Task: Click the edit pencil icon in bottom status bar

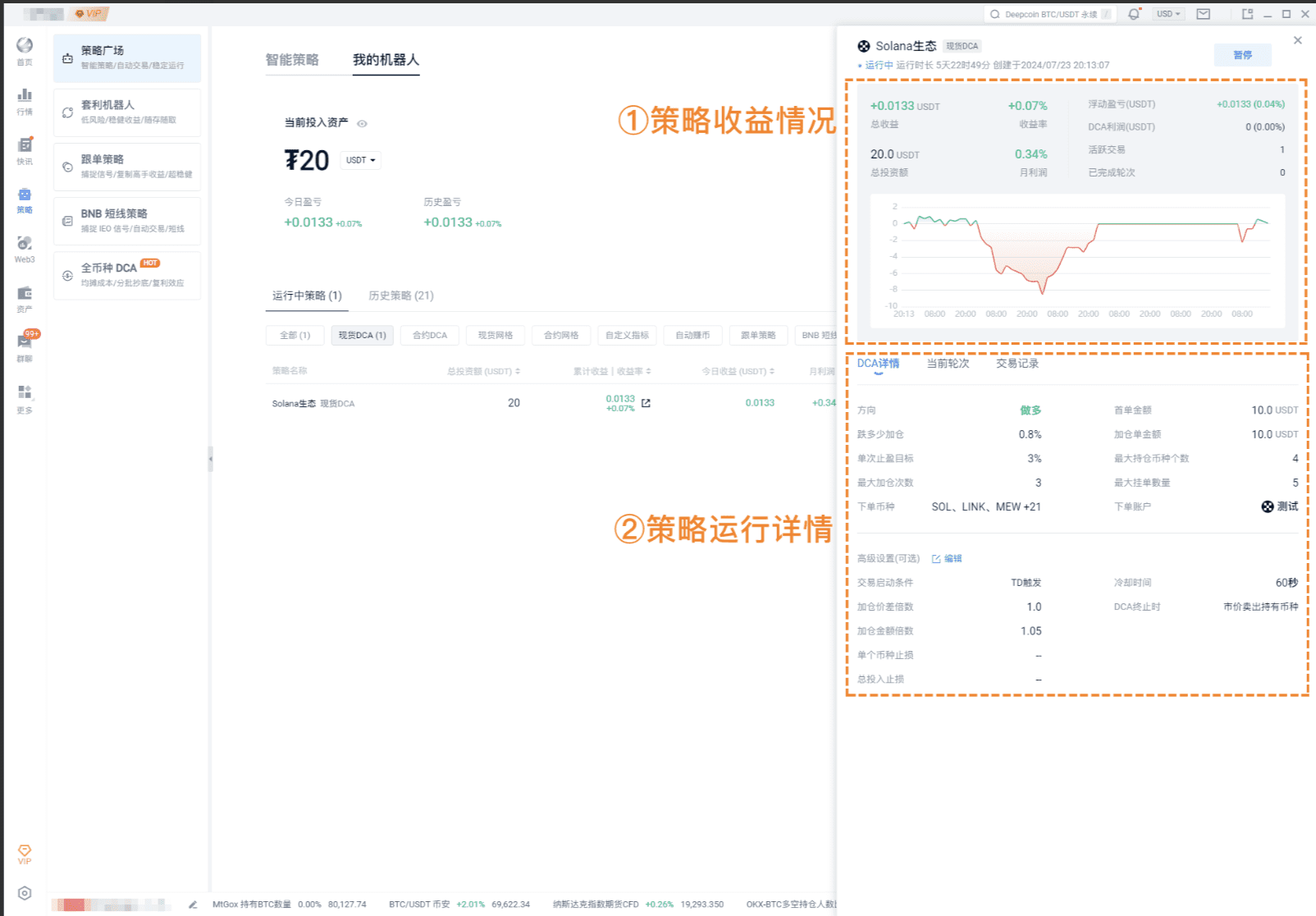Action: pos(193,905)
